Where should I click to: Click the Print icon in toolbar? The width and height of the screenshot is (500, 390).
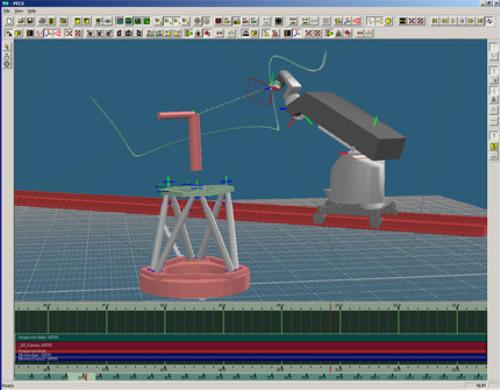point(42,21)
